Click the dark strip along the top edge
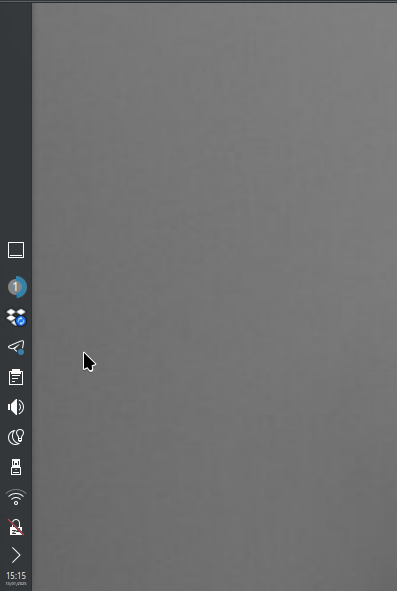This screenshot has width=397, height=591. tap(198, 2)
